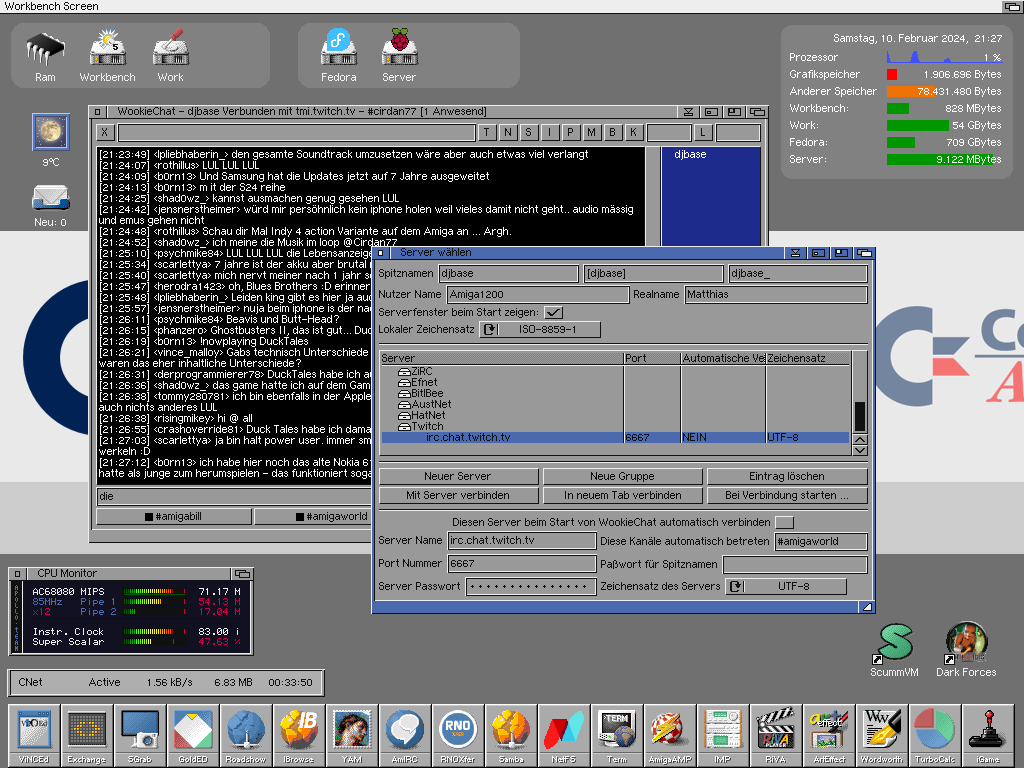Image resolution: width=1024 pixels, height=768 pixels.
Task: Launch YAM from the dock
Action: pyautogui.click(x=351, y=735)
